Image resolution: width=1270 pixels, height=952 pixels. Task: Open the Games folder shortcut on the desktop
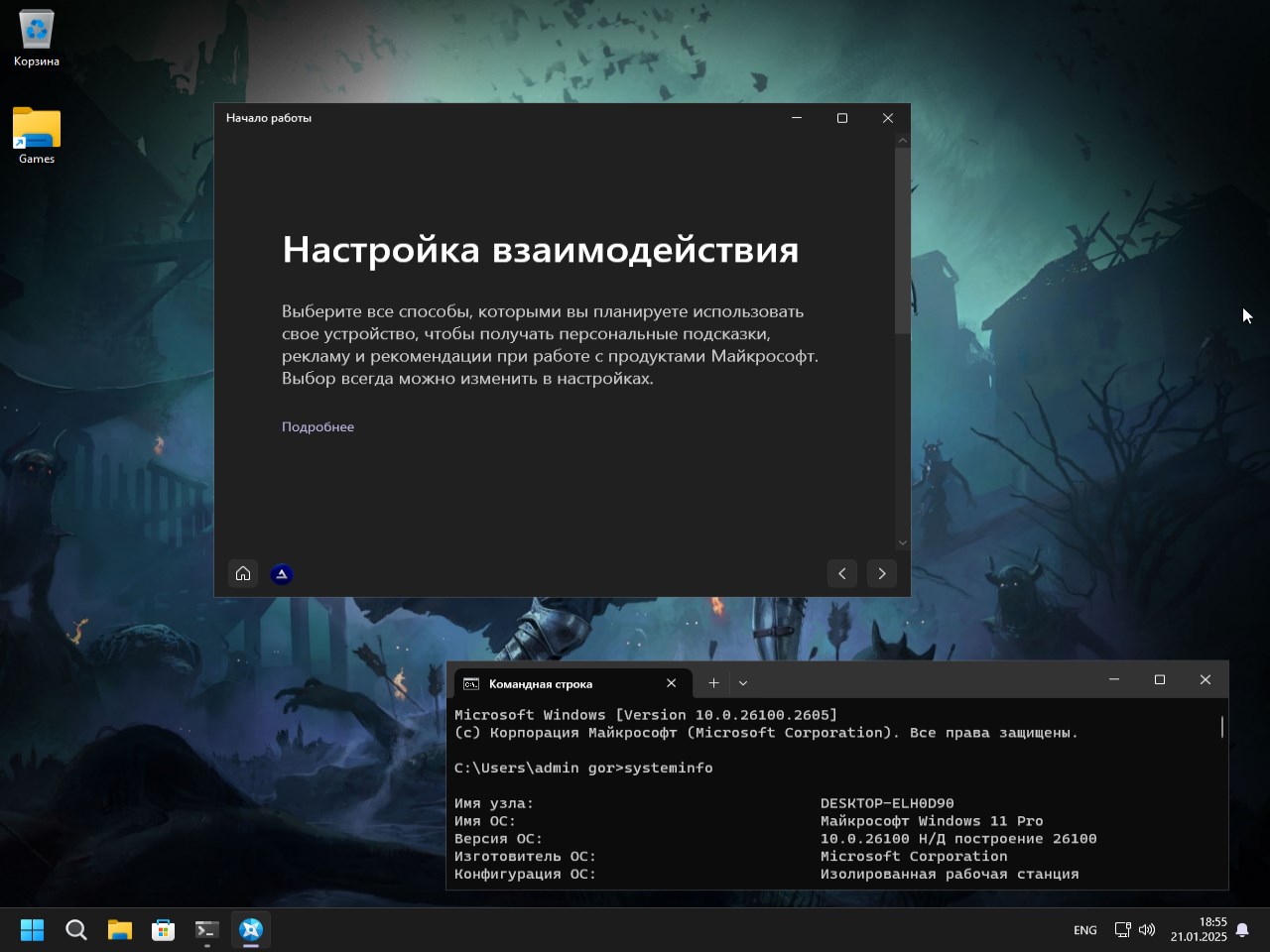[x=37, y=137]
